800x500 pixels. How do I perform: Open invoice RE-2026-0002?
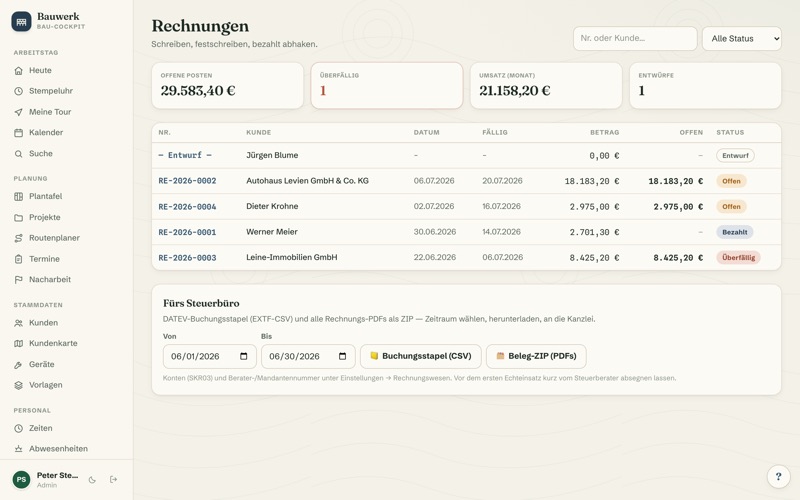click(187, 181)
